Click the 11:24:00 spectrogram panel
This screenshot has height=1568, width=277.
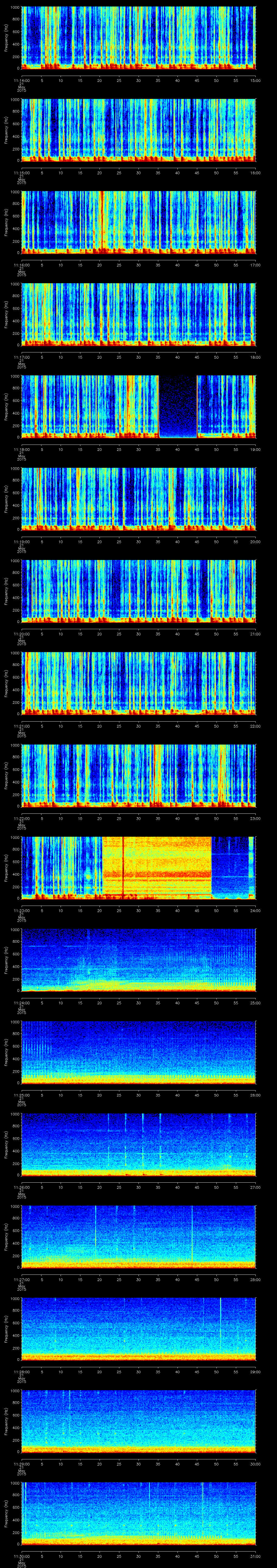138,960
